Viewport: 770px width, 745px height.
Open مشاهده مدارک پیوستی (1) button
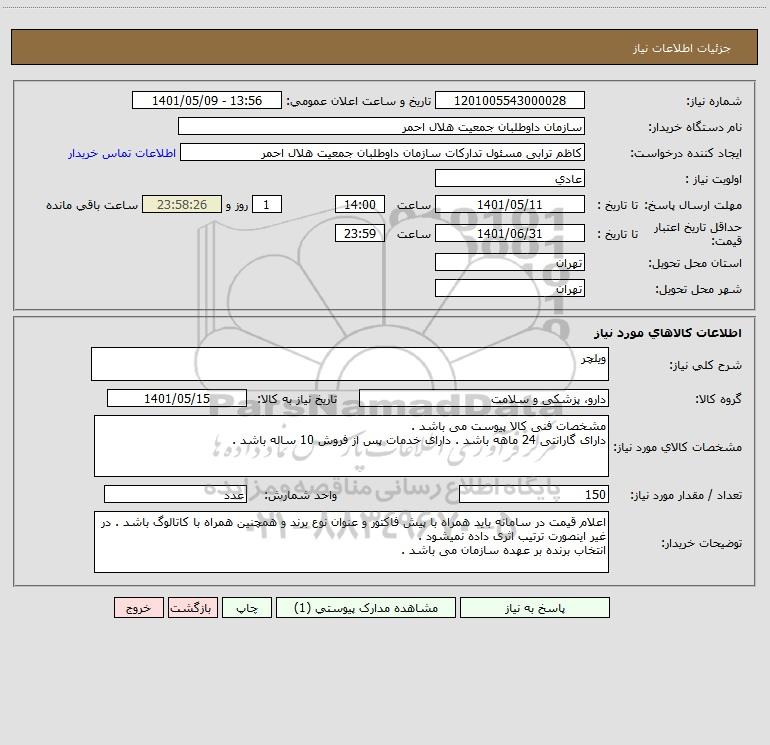pos(366,607)
